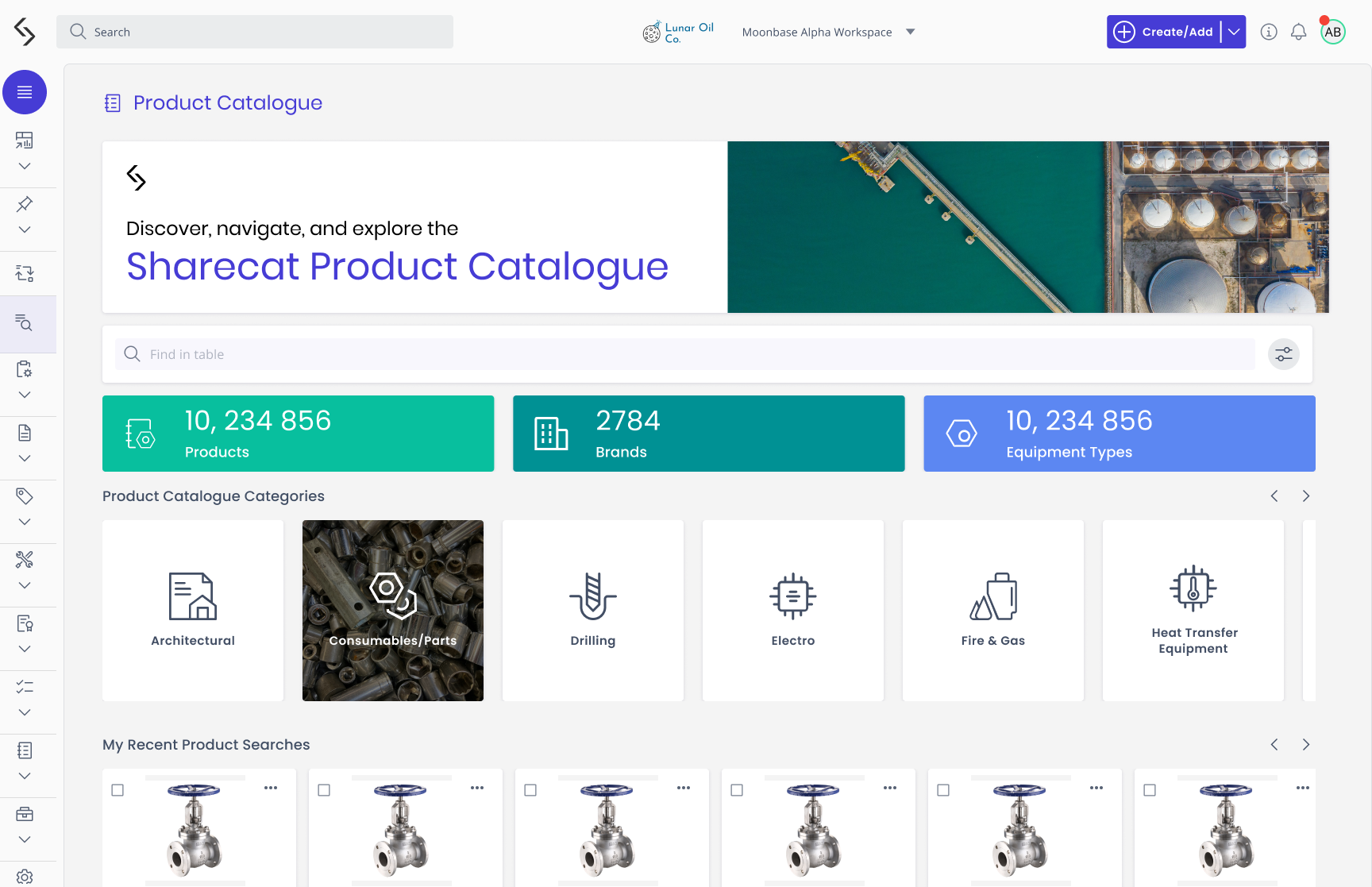Open the hierarchy transfer icon in sidebar
This screenshot has height=887, width=1372.
pos(25,273)
